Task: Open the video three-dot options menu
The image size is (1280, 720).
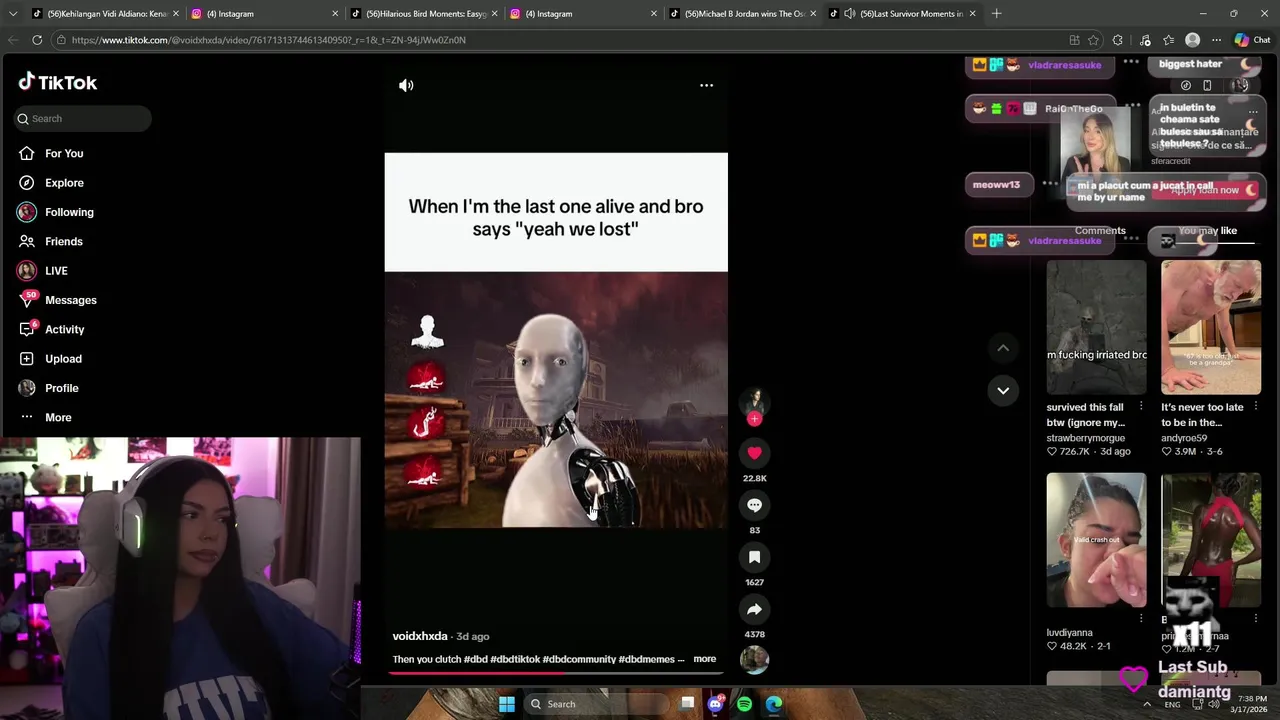Action: (706, 85)
